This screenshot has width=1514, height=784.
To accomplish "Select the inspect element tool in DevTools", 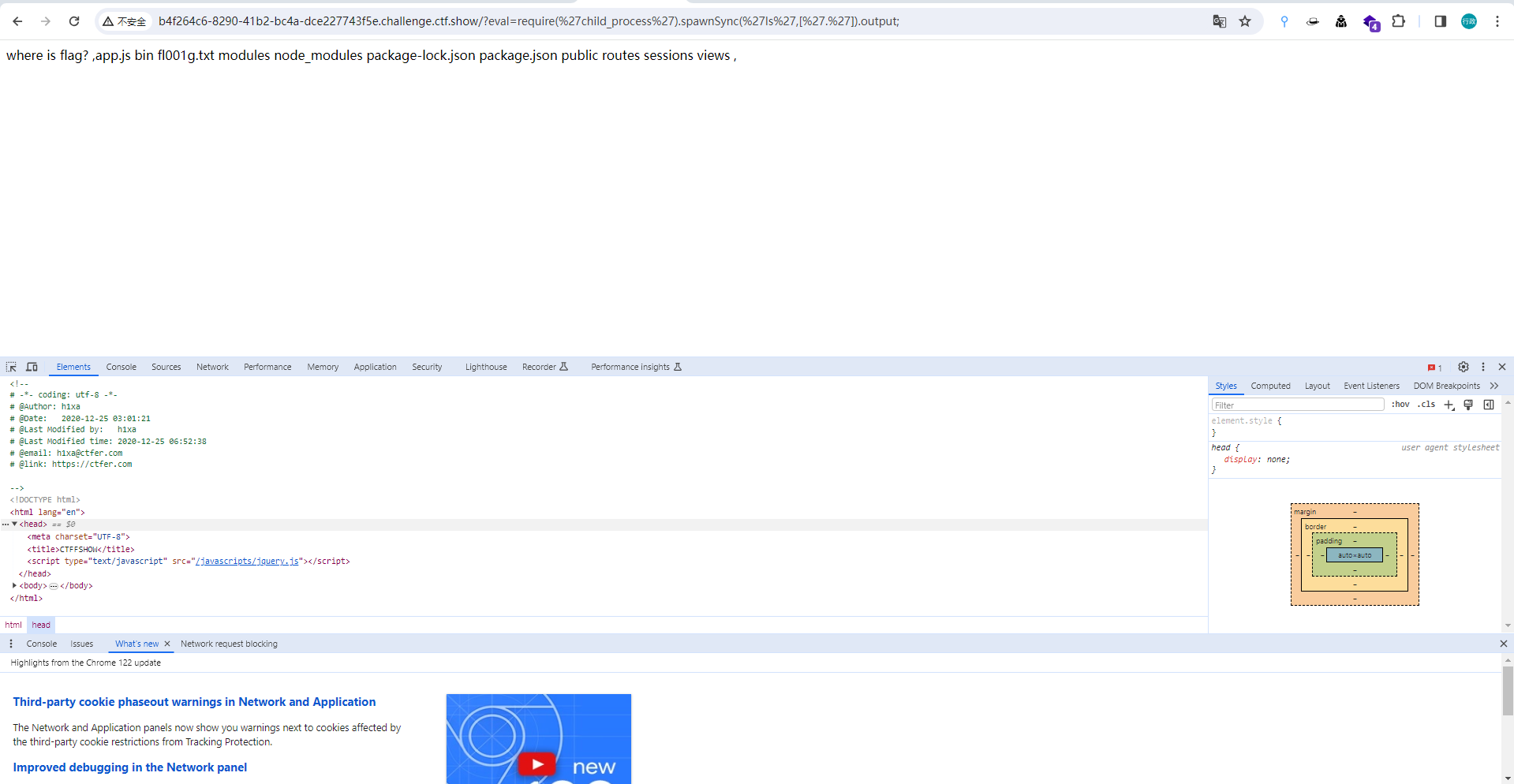I will click(x=10, y=367).
